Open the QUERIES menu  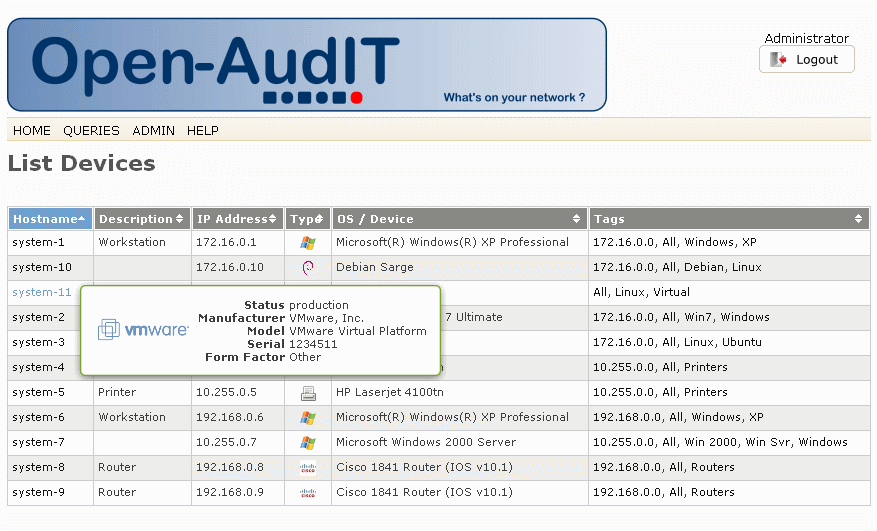coord(91,131)
